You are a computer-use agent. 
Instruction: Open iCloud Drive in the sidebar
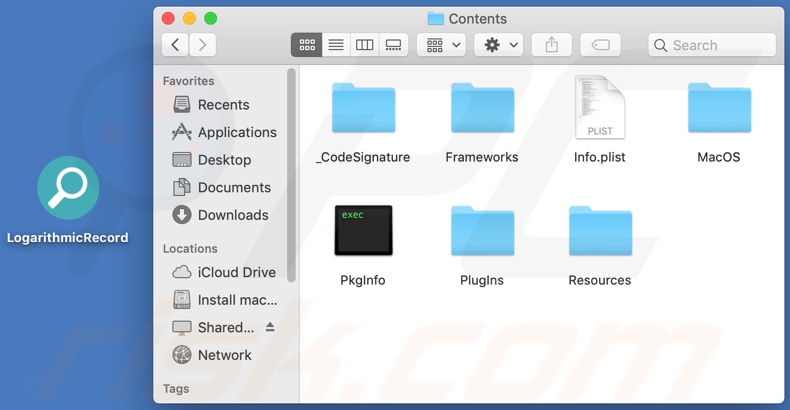pyautogui.click(x=223, y=272)
